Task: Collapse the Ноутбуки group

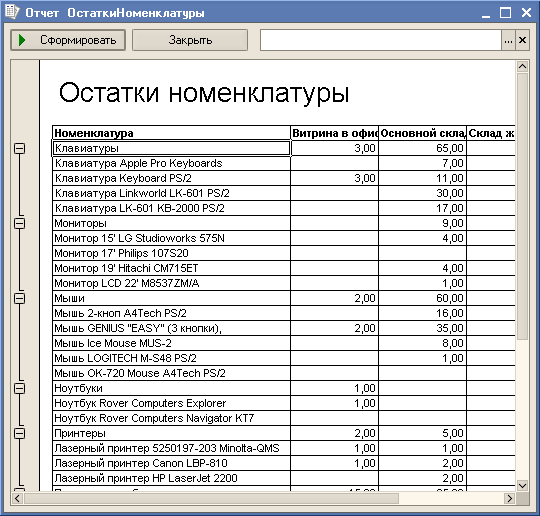Action: 20,389
